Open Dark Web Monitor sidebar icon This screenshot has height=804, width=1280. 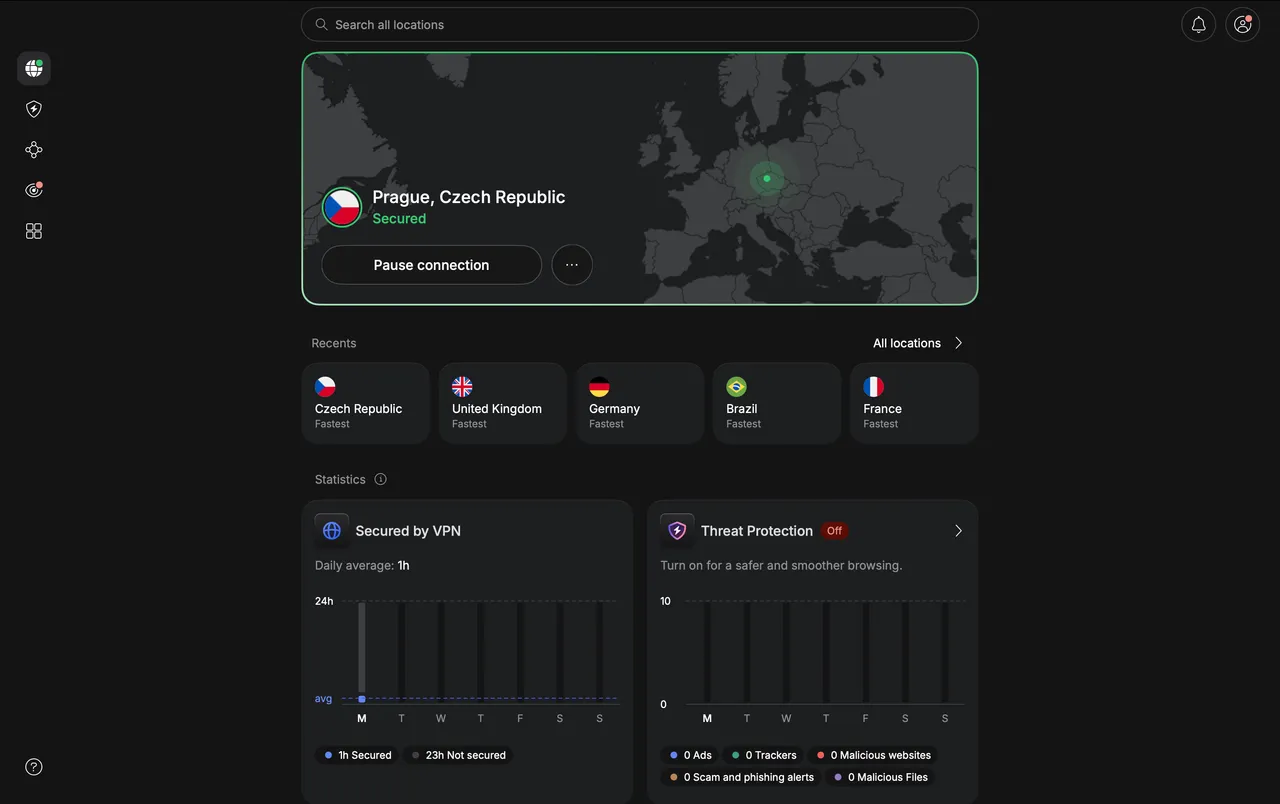point(34,190)
